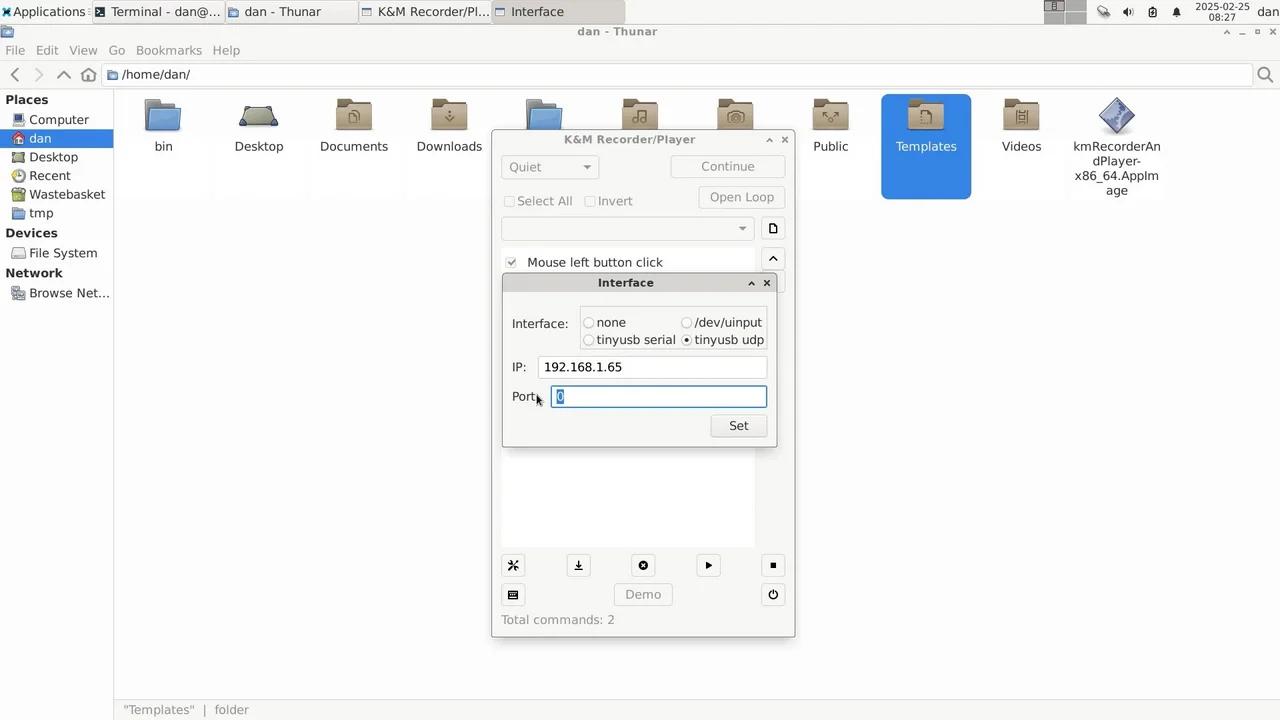The image size is (1280, 720).
Task: Click the IP address input field
Action: pos(652,367)
